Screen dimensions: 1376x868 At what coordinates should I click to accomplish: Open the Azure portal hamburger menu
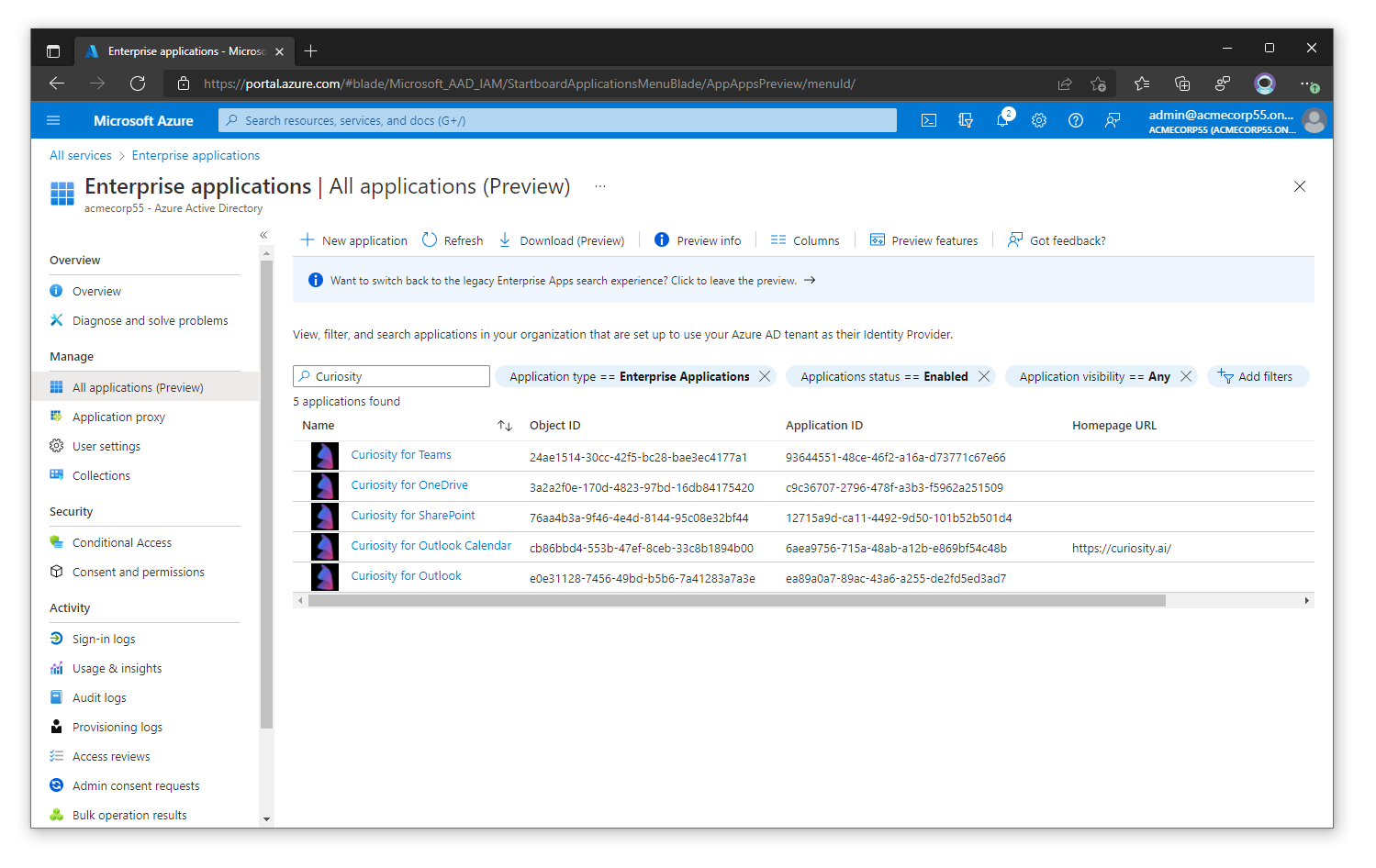click(x=53, y=120)
